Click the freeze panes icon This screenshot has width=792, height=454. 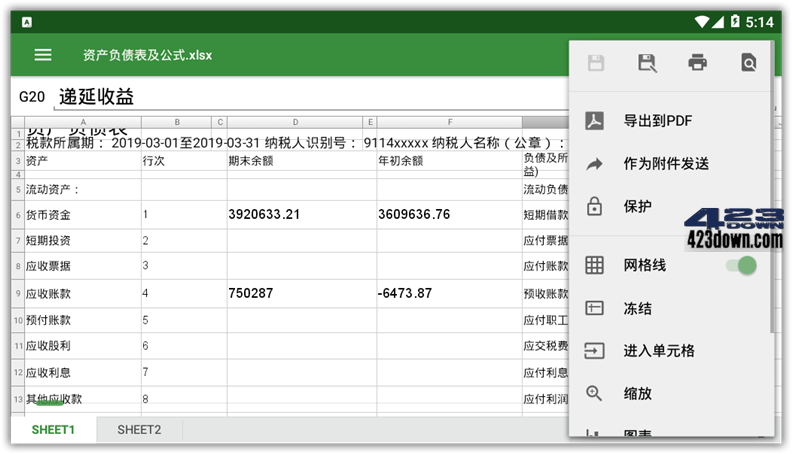click(595, 308)
